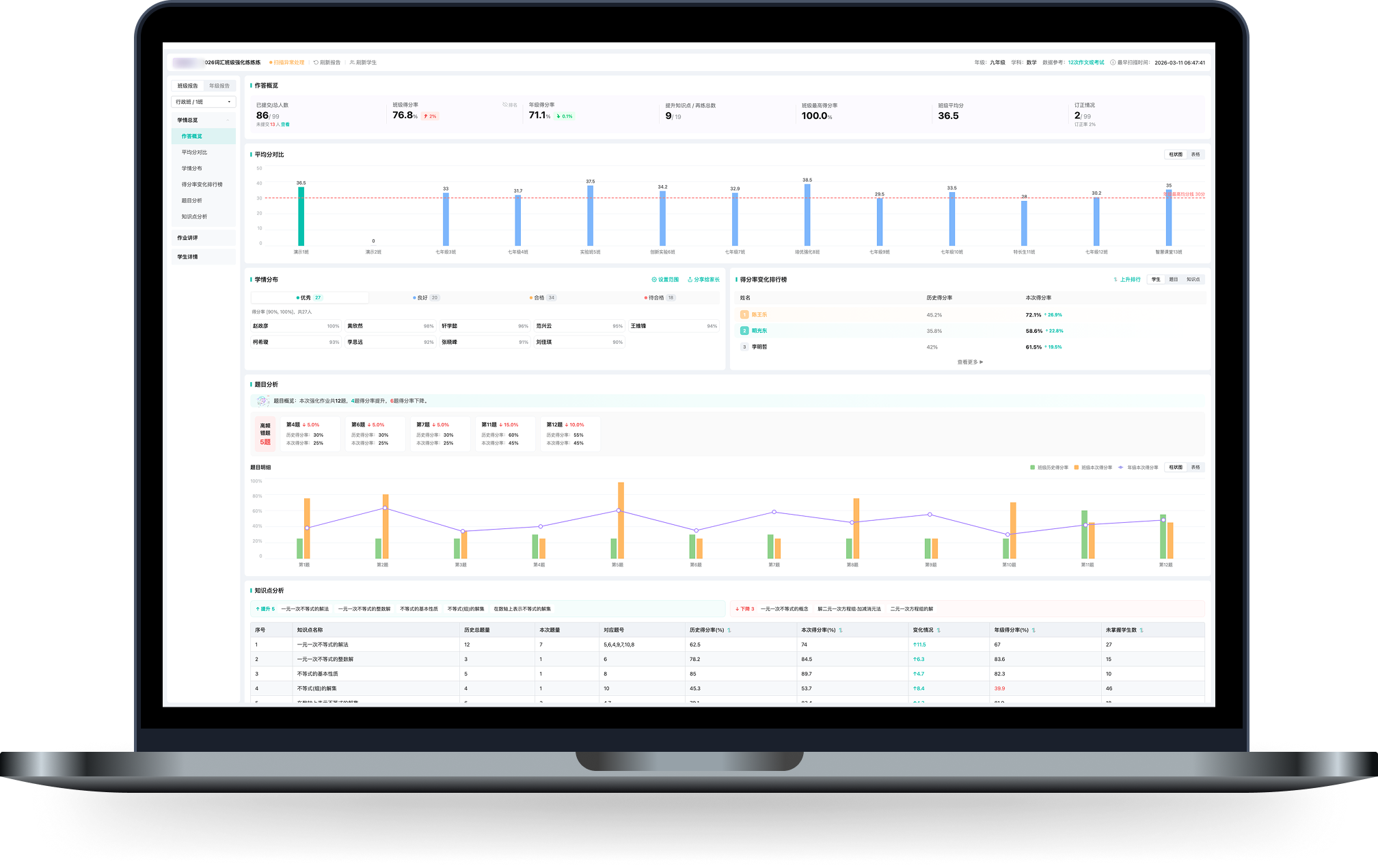
Task: Select 作答概览 in sidebar
Action: coord(204,136)
